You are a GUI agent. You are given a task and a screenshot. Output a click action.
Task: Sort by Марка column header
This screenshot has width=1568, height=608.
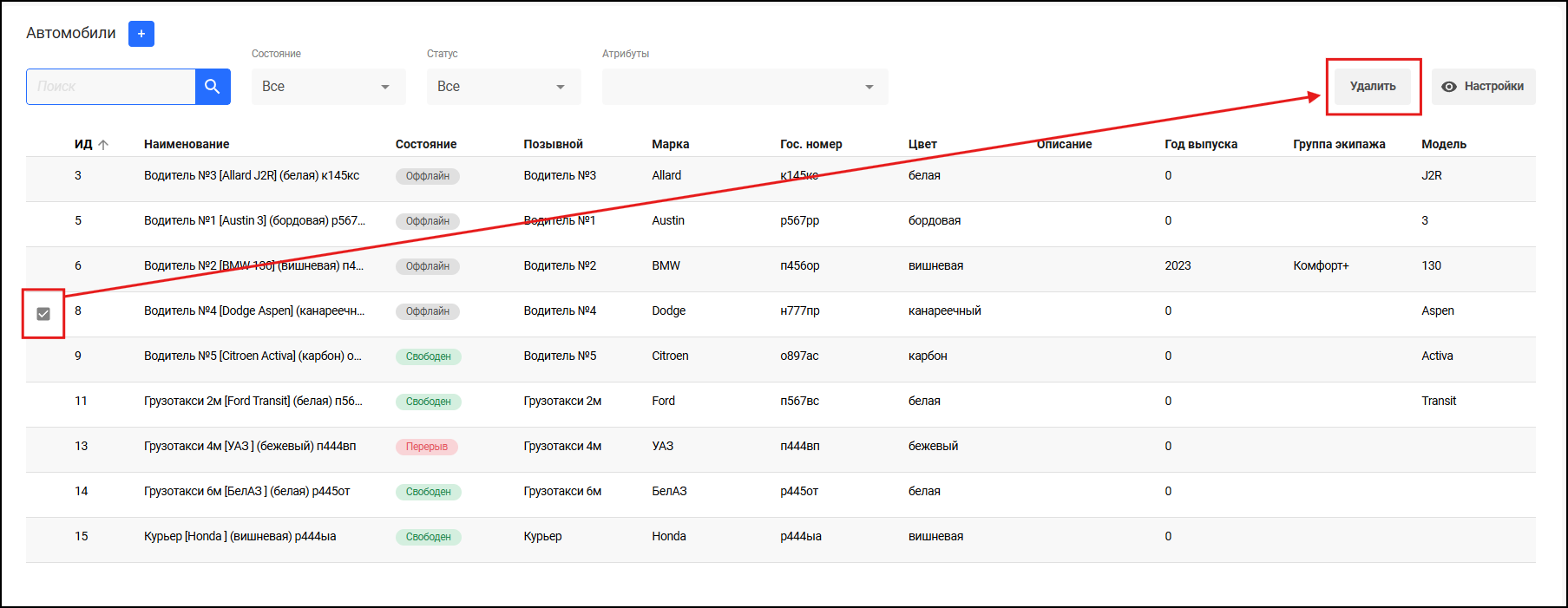pos(670,144)
